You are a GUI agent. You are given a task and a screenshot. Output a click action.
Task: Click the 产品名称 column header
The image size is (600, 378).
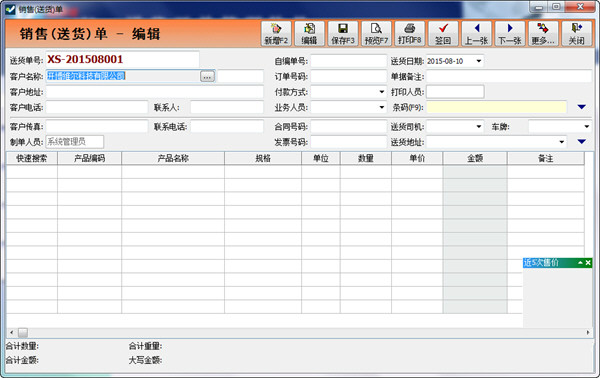click(x=173, y=158)
